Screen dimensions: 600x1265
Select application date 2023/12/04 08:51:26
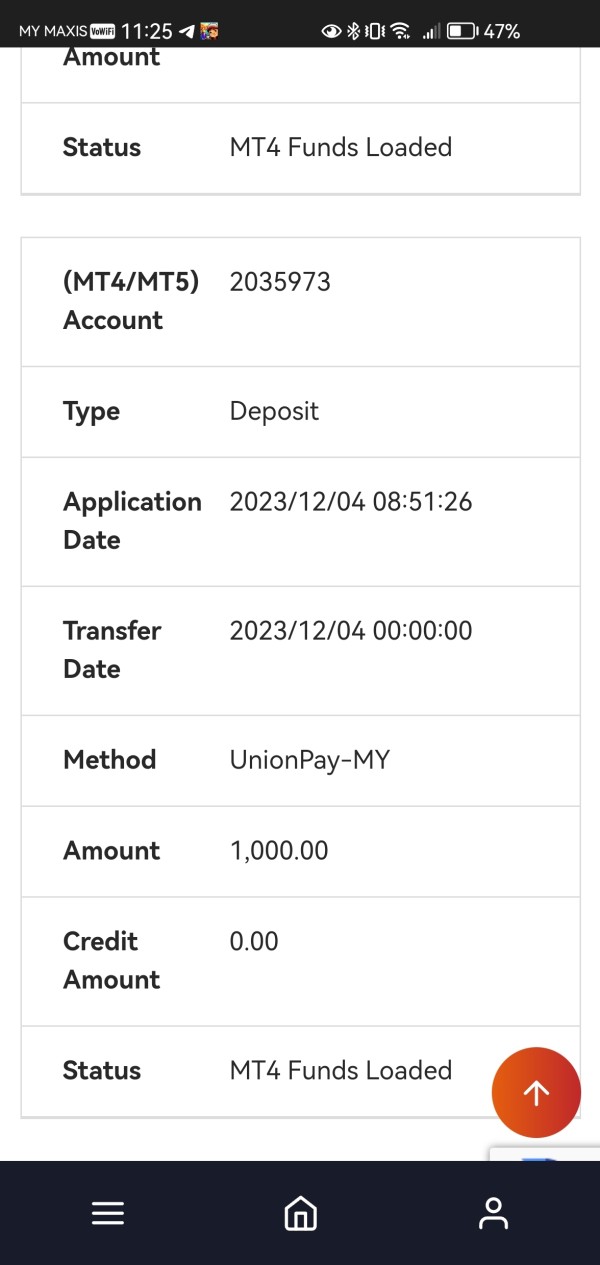click(x=350, y=501)
